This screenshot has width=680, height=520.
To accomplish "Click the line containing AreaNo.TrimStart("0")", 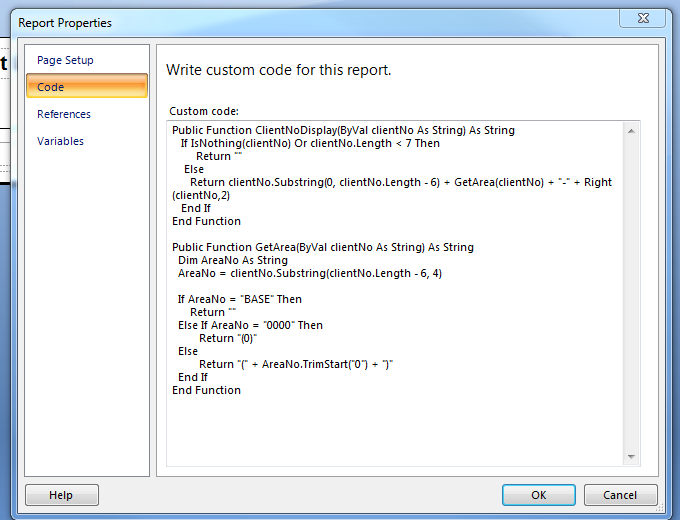I will (296, 364).
